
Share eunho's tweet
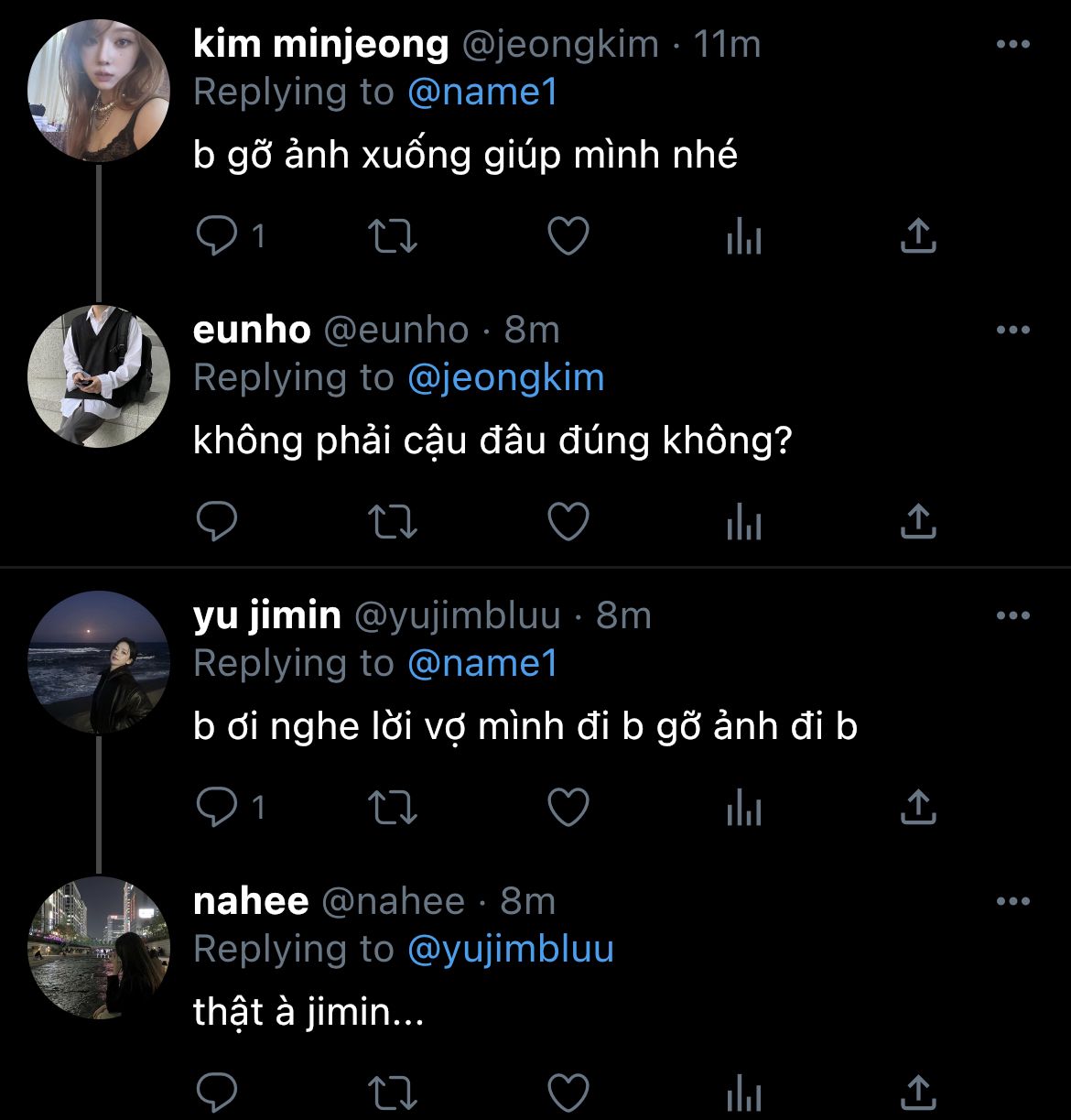pos(918,522)
